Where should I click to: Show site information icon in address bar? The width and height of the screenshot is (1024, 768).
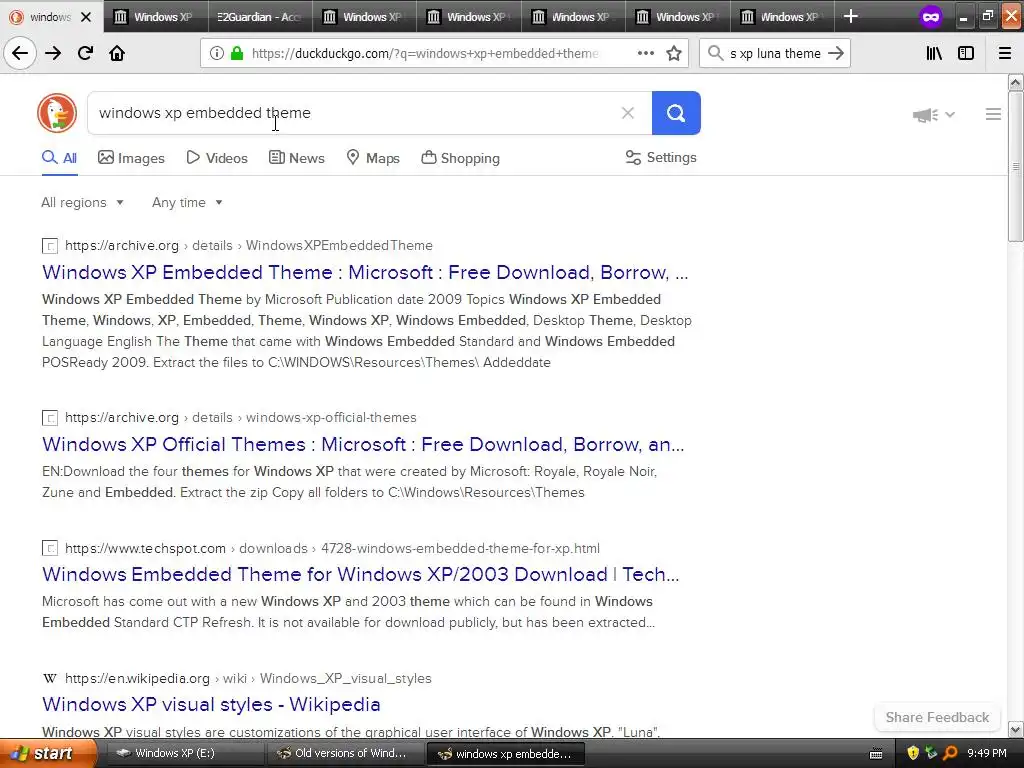tap(217, 54)
